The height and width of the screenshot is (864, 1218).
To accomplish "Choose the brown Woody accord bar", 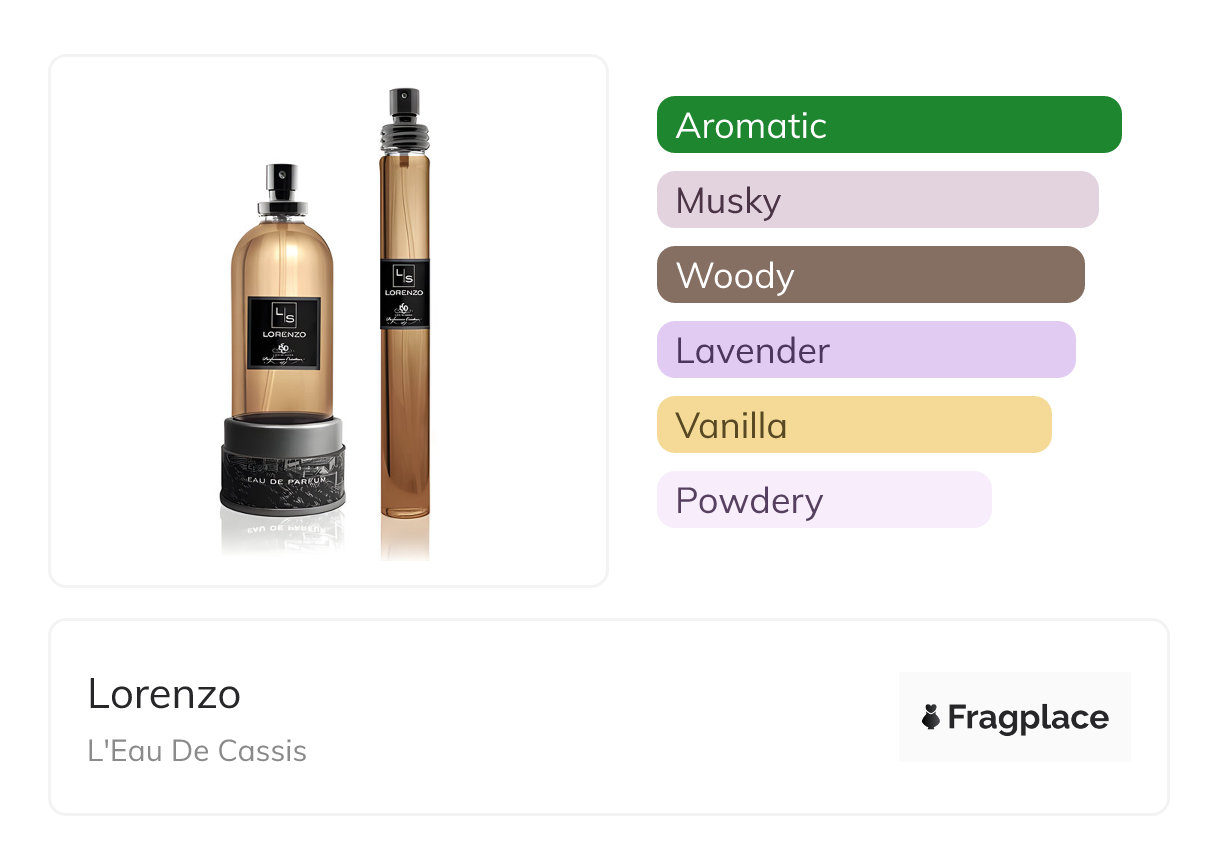I will [870, 275].
